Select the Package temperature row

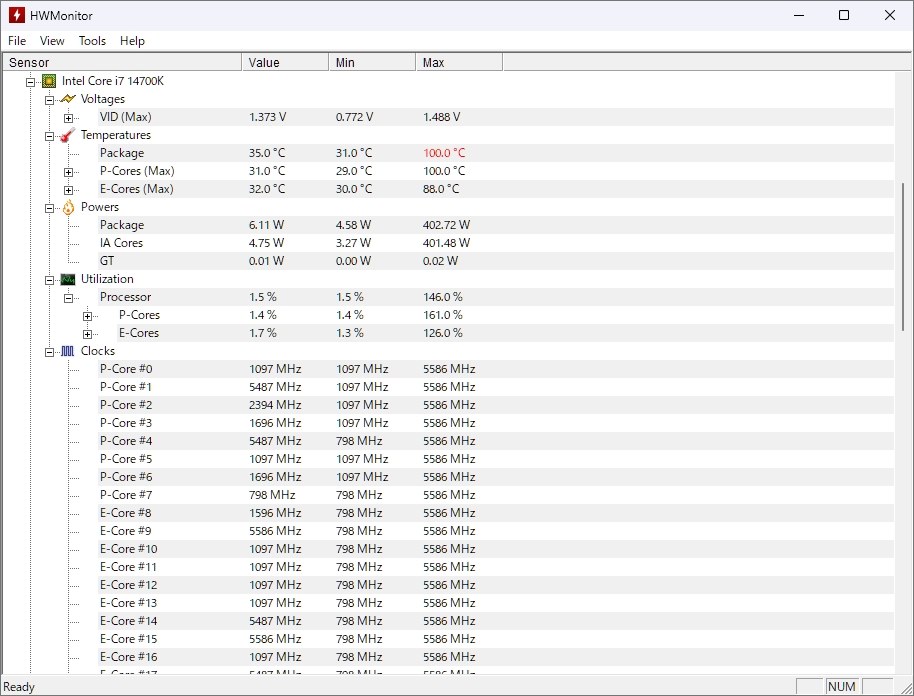click(x=120, y=153)
